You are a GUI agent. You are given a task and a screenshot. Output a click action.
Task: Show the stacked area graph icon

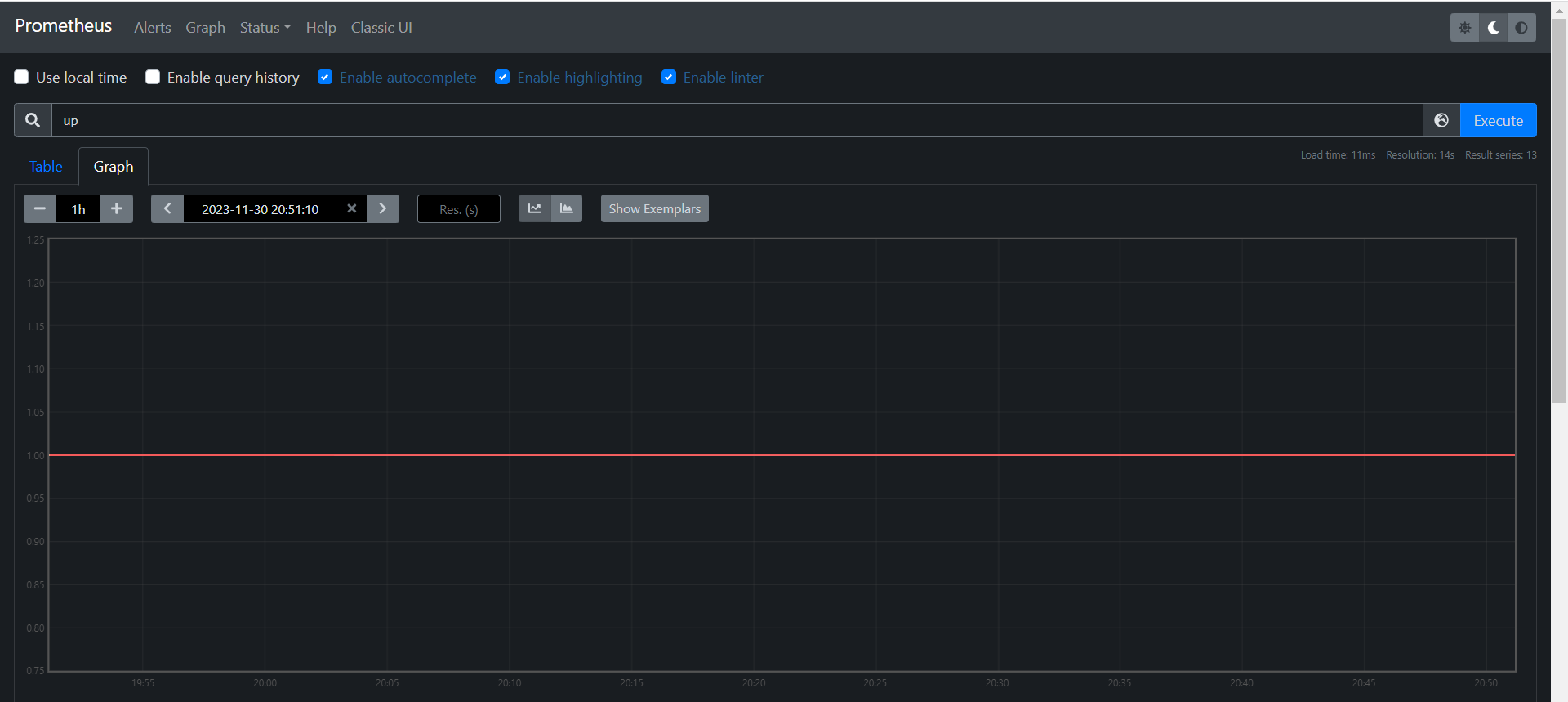coord(567,208)
